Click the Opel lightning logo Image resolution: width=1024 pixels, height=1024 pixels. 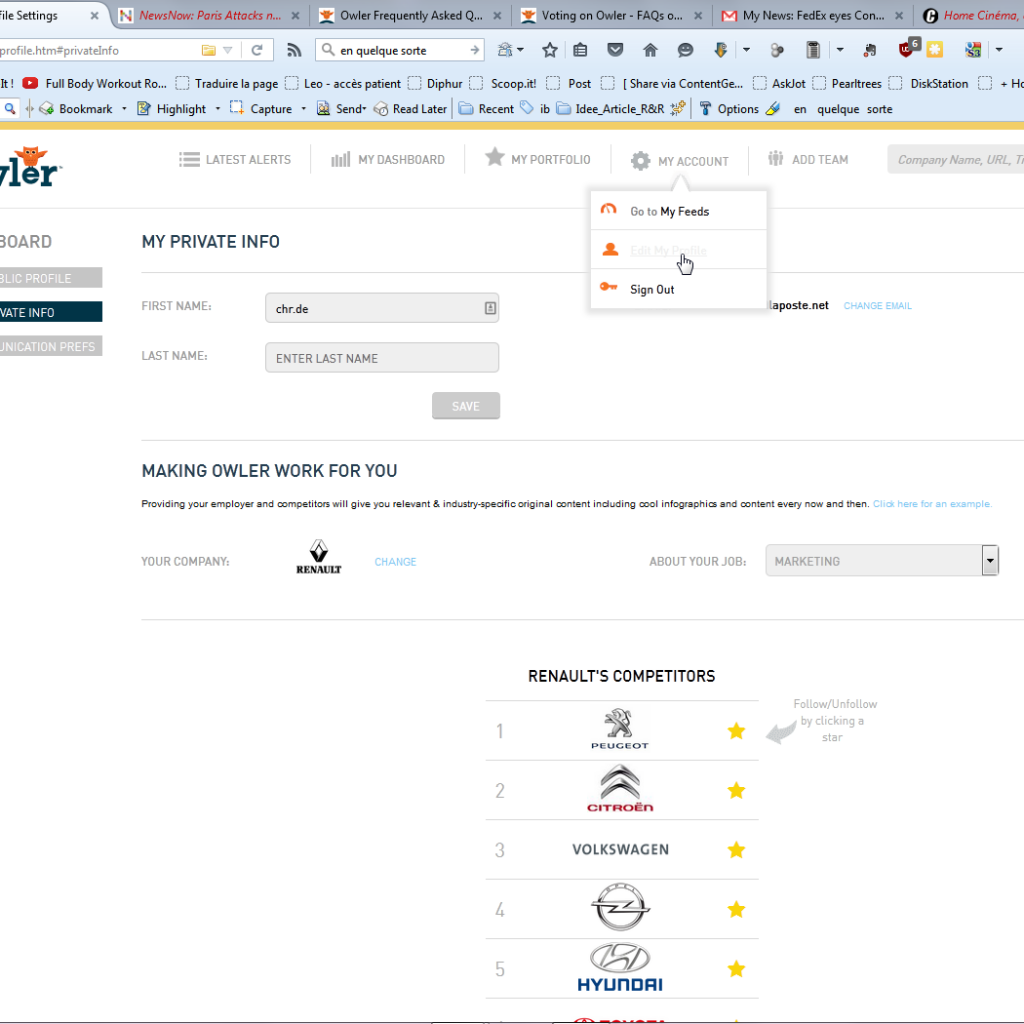click(x=620, y=907)
